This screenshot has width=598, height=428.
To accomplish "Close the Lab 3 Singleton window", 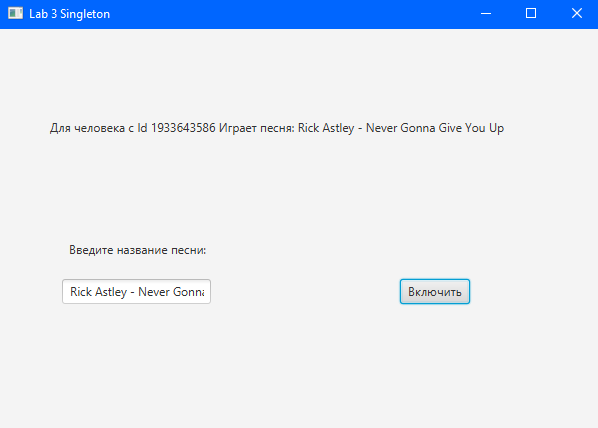I will coord(576,14).
